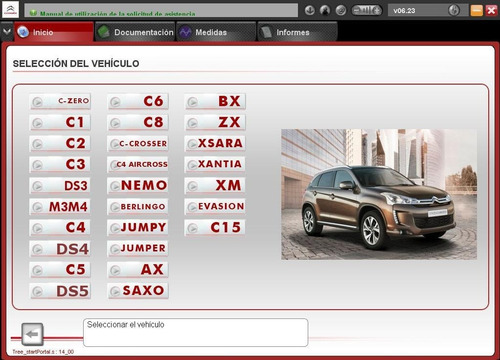The image size is (500, 360).
Task: Select the DS3 vehicle
Action: point(60,185)
